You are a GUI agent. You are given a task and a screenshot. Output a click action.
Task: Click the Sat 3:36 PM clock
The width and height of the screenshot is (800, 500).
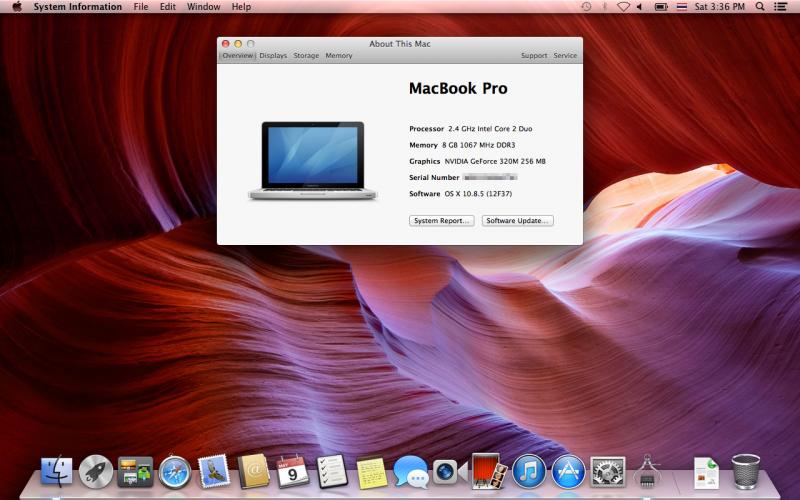point(719,7)
